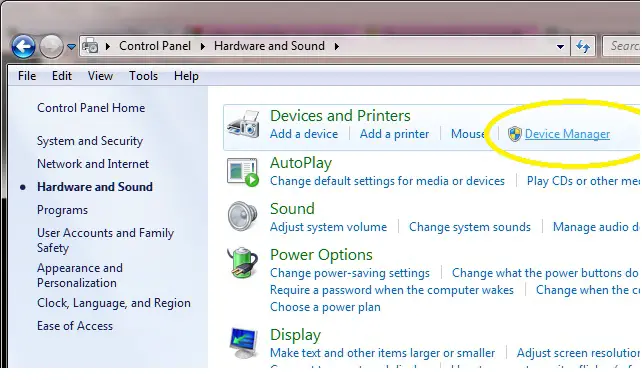Image resolution: width=642 pixels, height=380 pixels.
Task: Click the blue Back arrow button
Action: (x=23, y=46)
